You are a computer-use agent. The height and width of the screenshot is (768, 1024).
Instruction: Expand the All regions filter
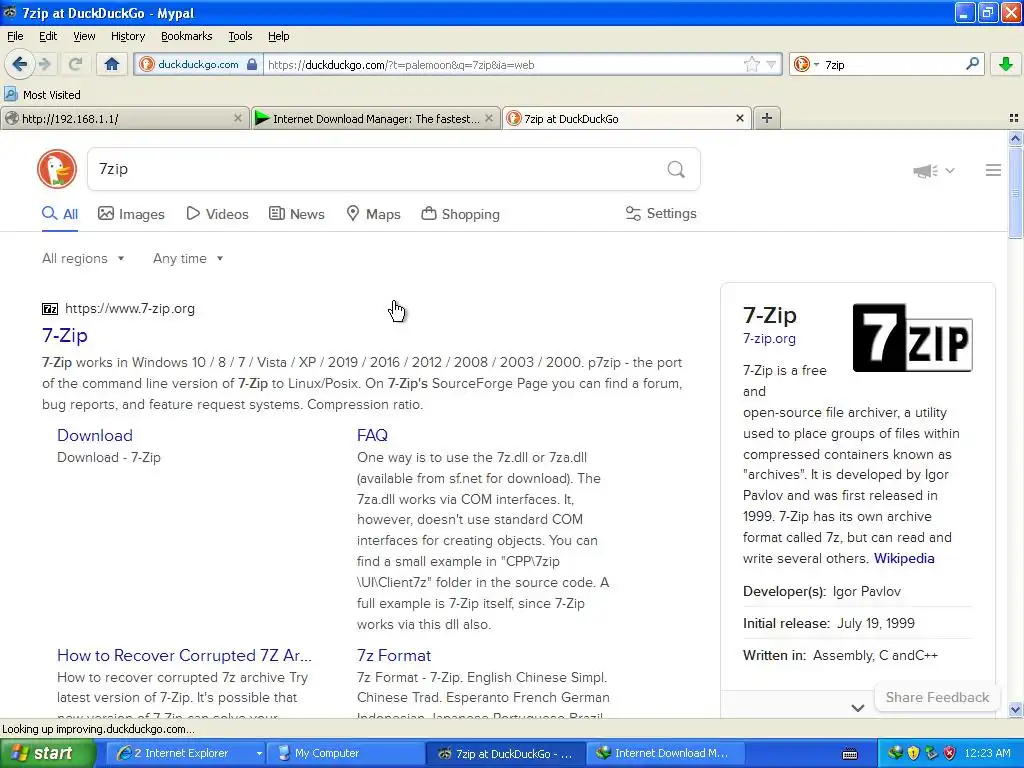pos(83,259)
